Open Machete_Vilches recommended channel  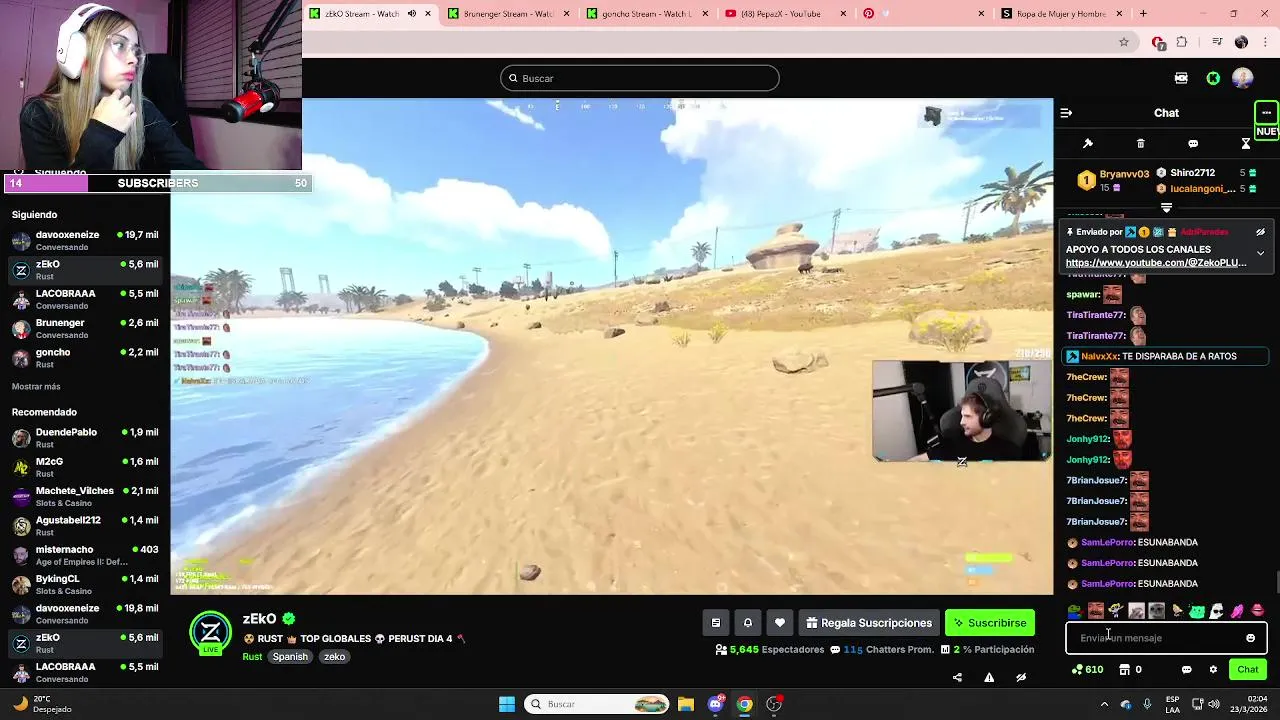[85, 497]
